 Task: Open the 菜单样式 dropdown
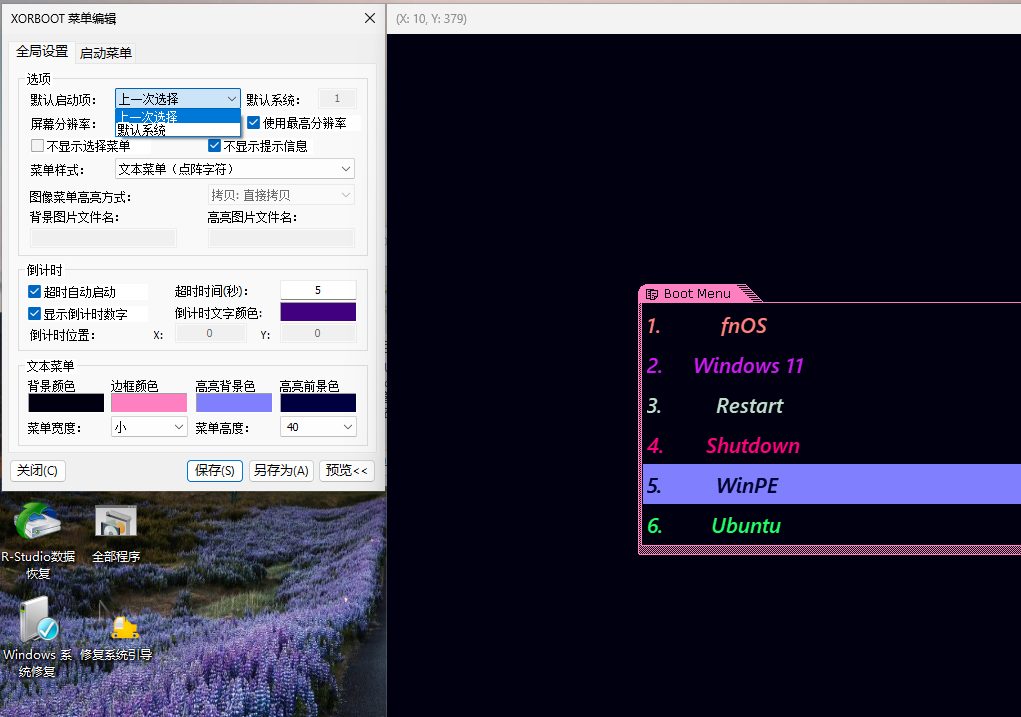[234, 169]
